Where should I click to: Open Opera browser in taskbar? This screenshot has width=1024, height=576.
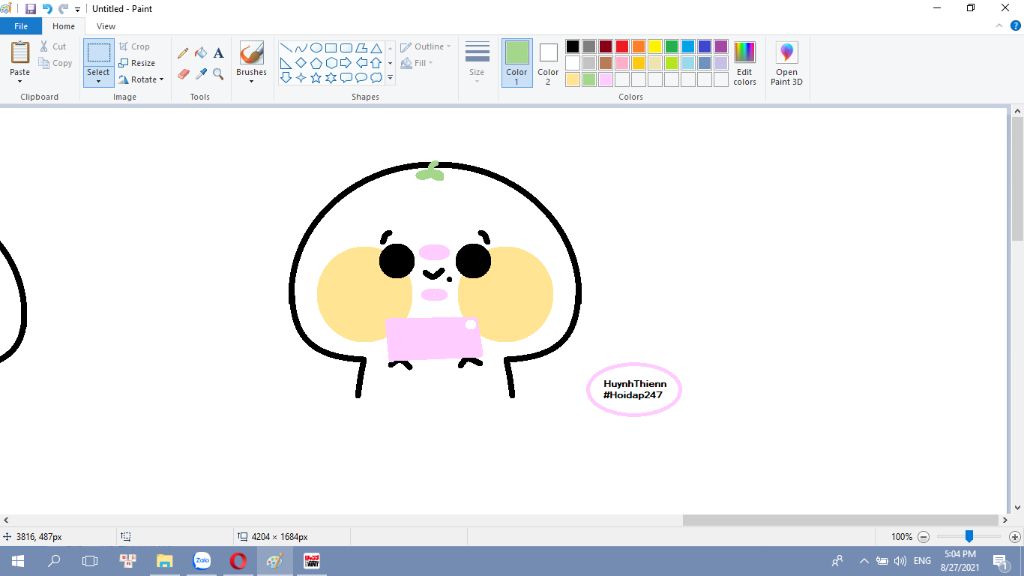tap(238, 561)
